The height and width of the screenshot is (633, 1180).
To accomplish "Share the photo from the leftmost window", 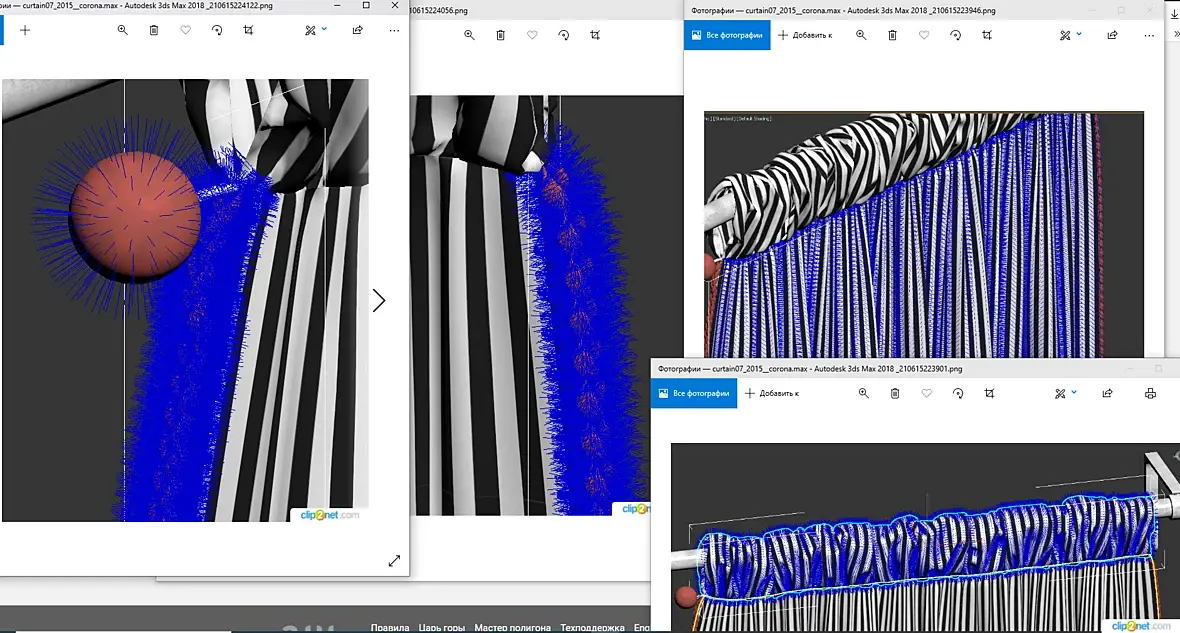I will click(x=357, y=30).
